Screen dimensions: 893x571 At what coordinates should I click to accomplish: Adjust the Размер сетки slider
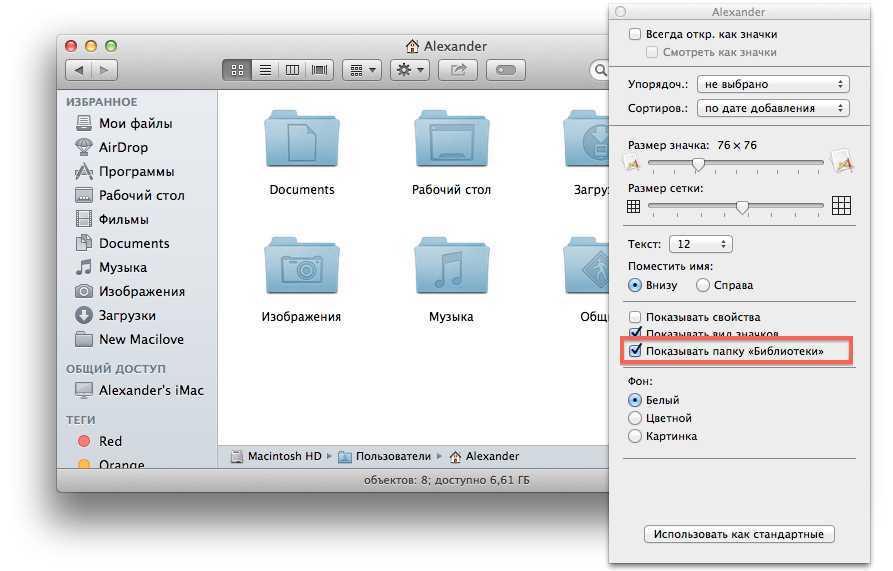click(x=742, y=207)
